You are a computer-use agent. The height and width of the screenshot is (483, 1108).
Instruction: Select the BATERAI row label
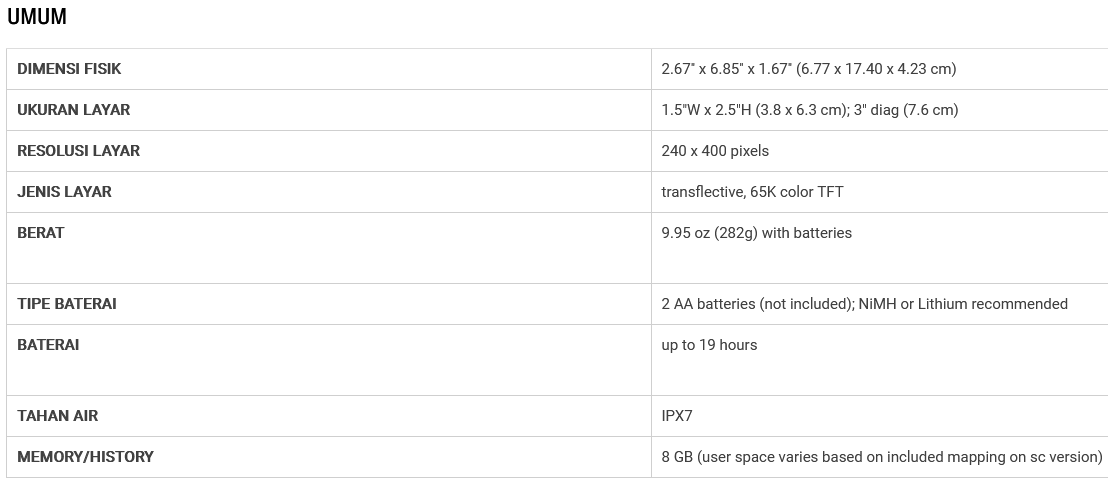pos(48,345)
